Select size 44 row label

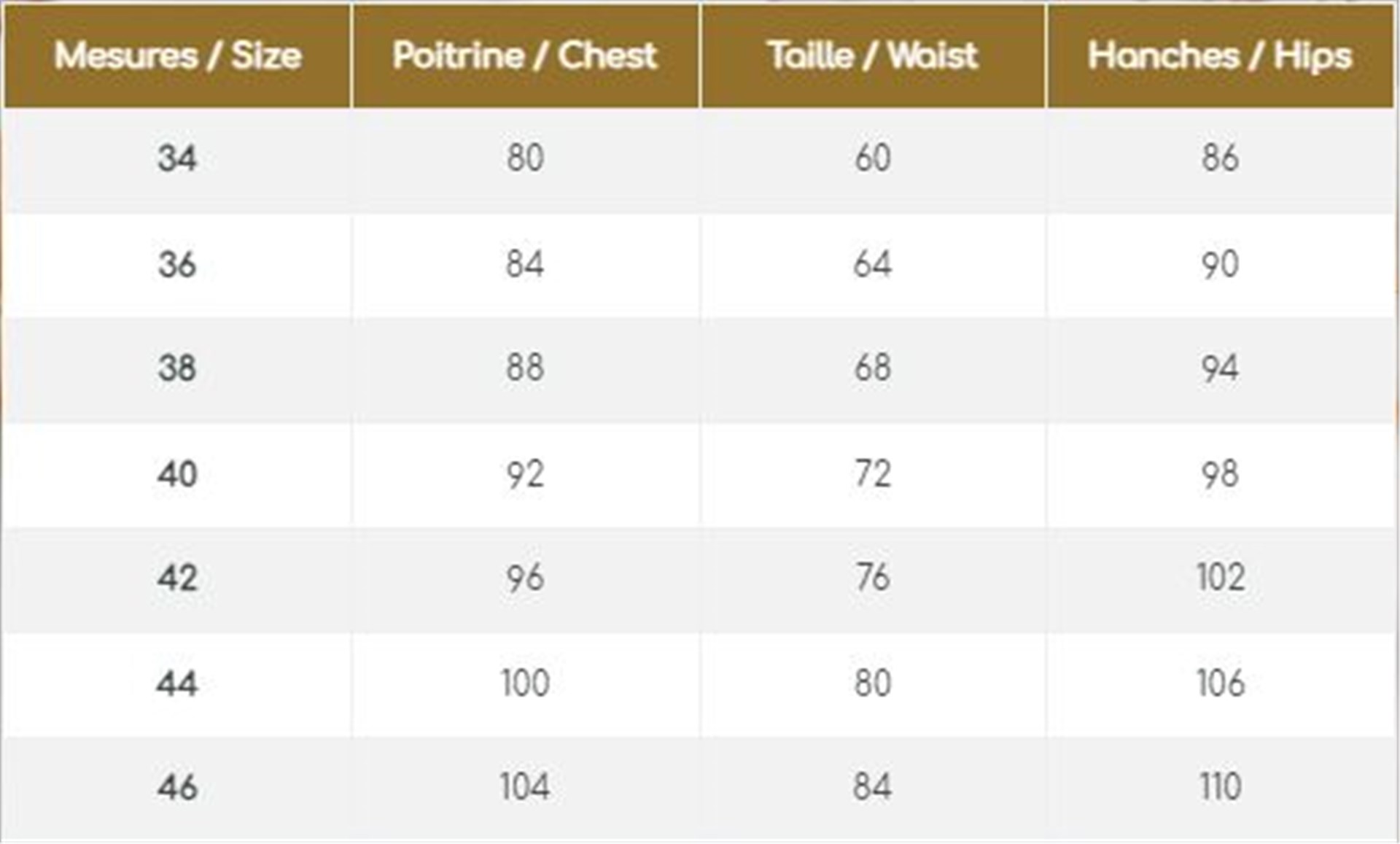click(177, 684)
